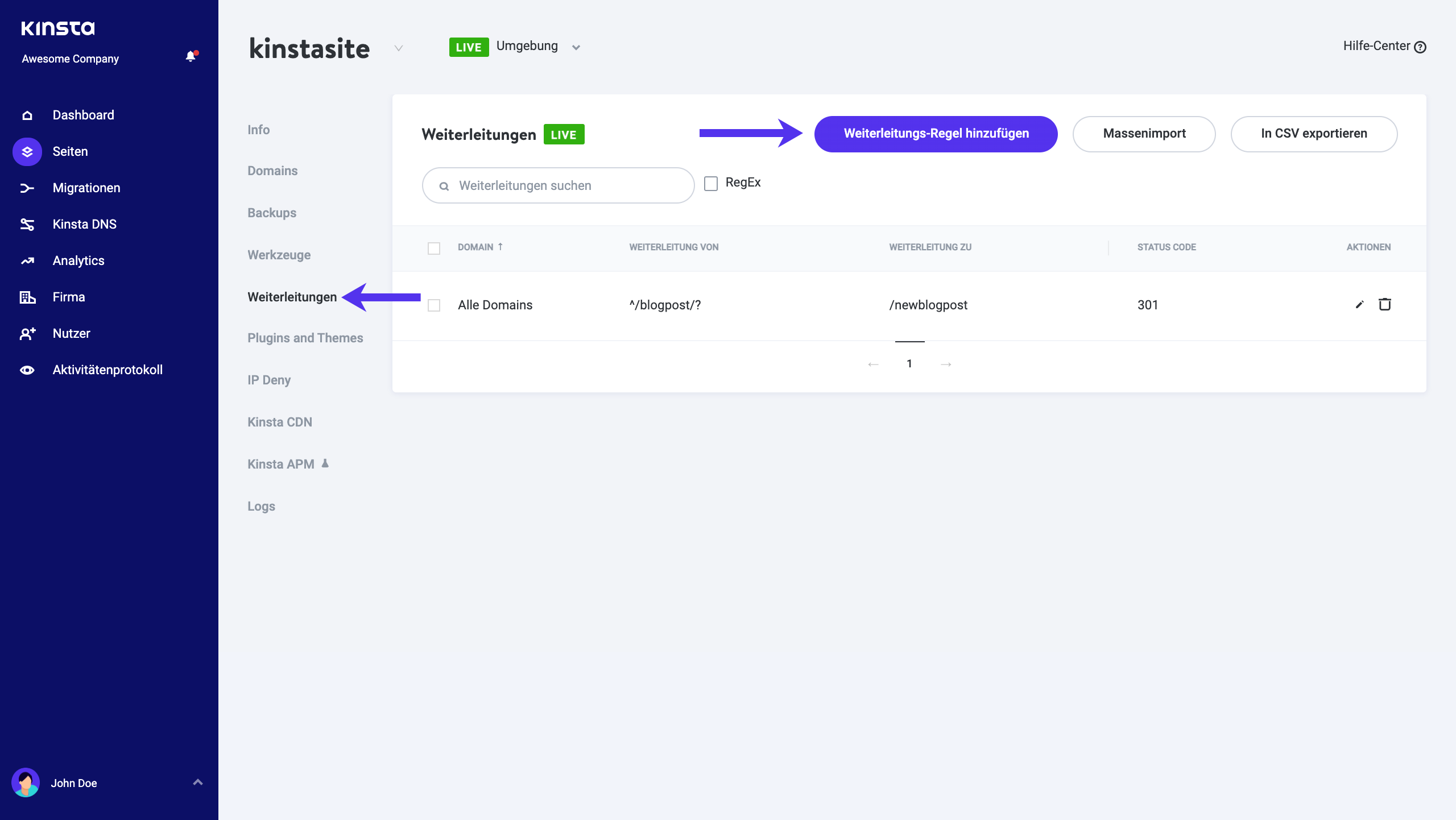Image resolution: width=1456 pixels, height=820 pixels.
Task: Delete the redirect using the trash icon
Action: 1385,305
